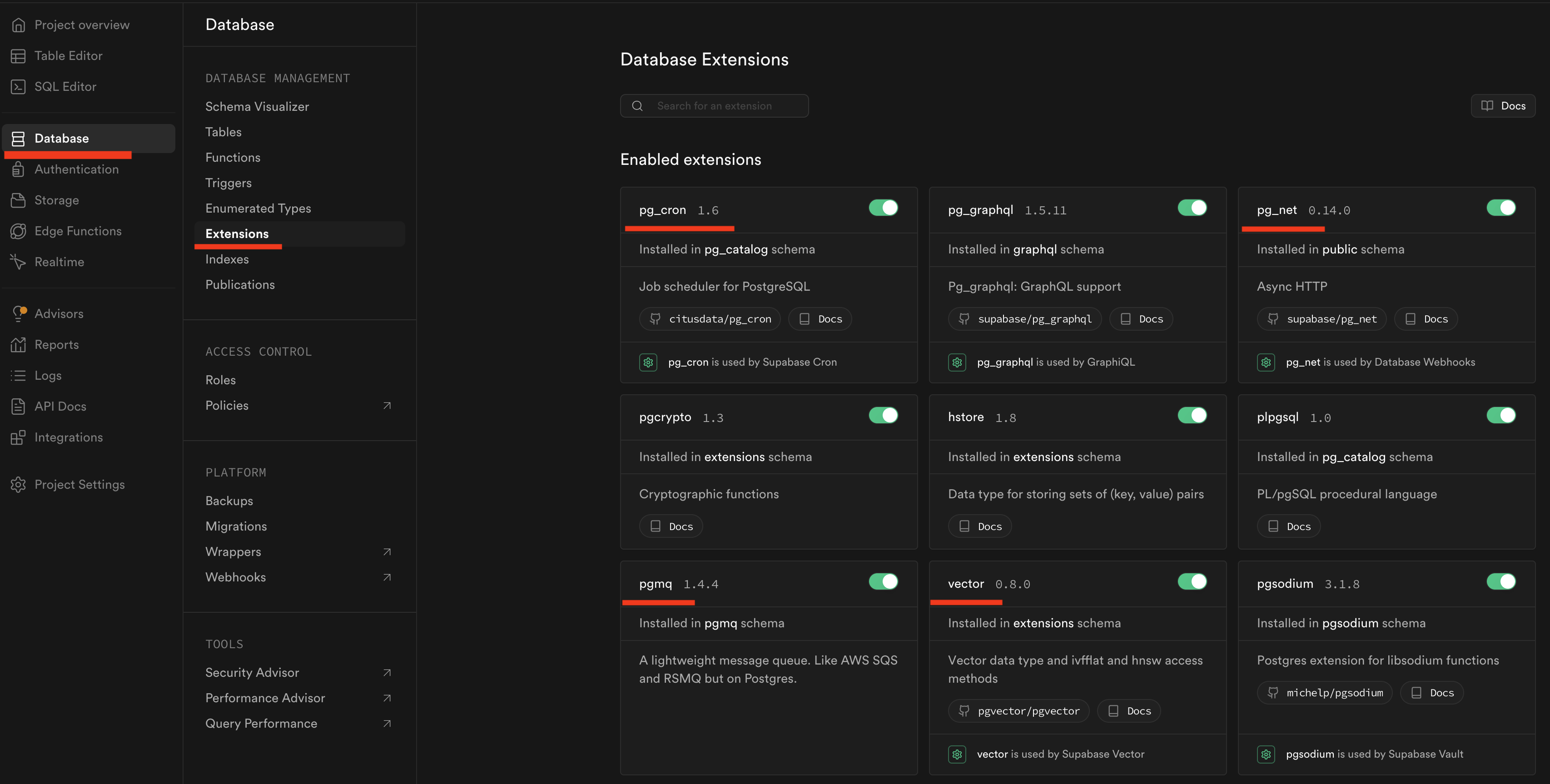
Task: Open Enumerated Types
Action: (x=258, y=208)
